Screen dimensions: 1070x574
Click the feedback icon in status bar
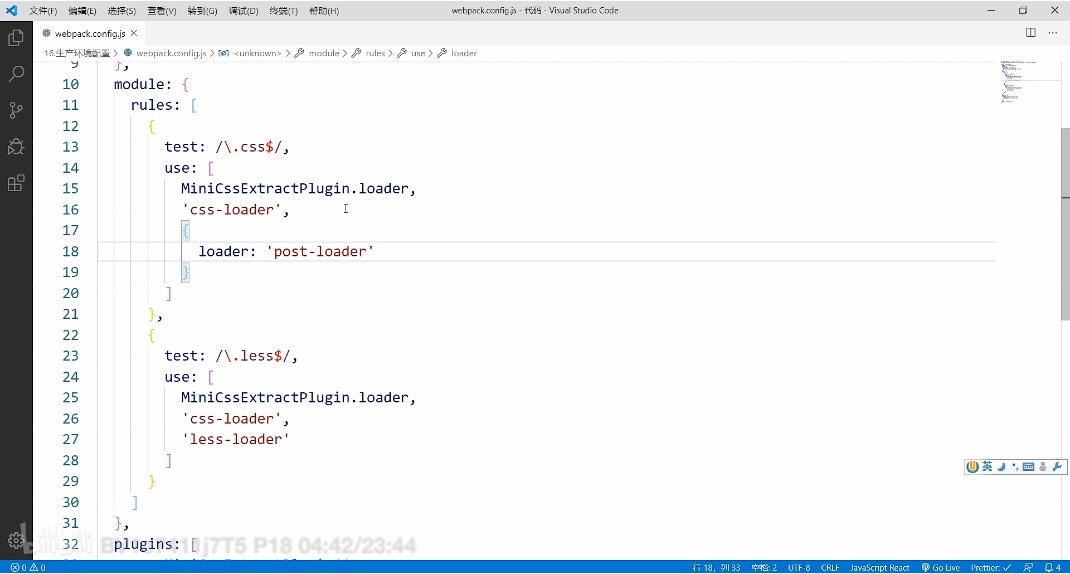(1028, 567)
